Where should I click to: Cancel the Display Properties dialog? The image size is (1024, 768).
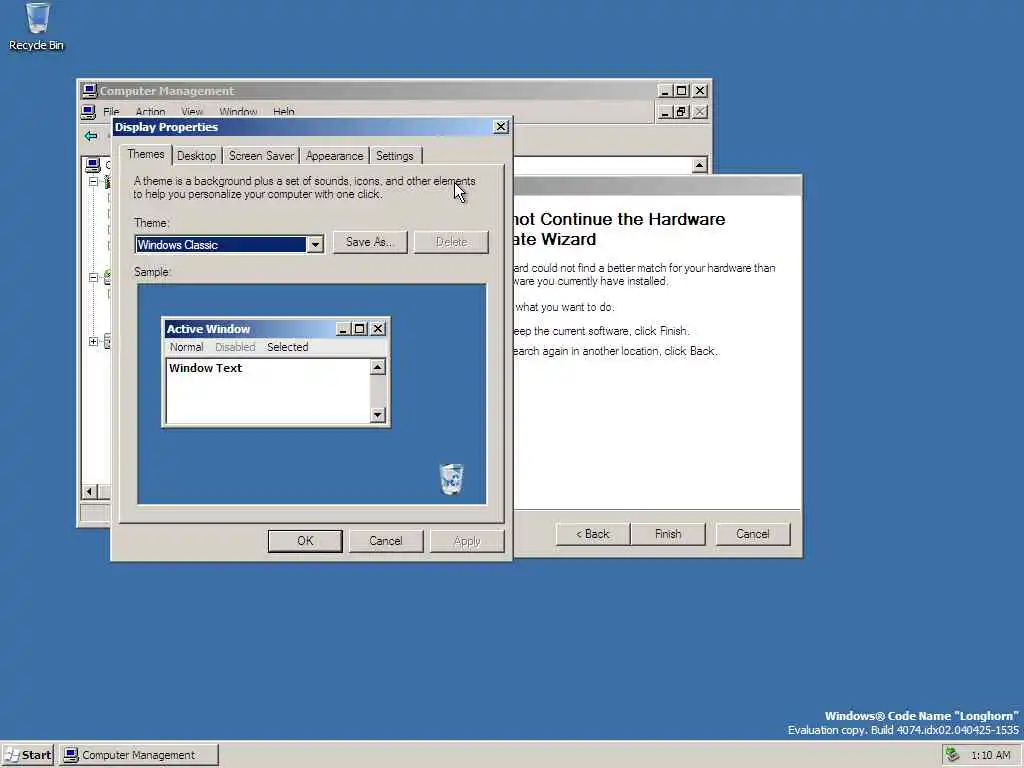click(386, 541)
